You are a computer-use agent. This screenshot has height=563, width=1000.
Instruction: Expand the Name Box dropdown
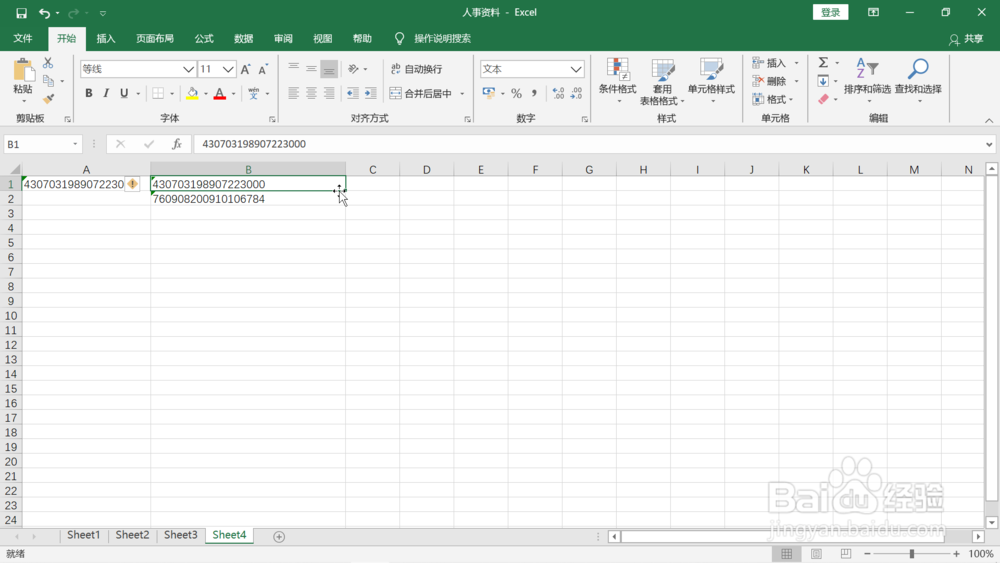point(75,144)
